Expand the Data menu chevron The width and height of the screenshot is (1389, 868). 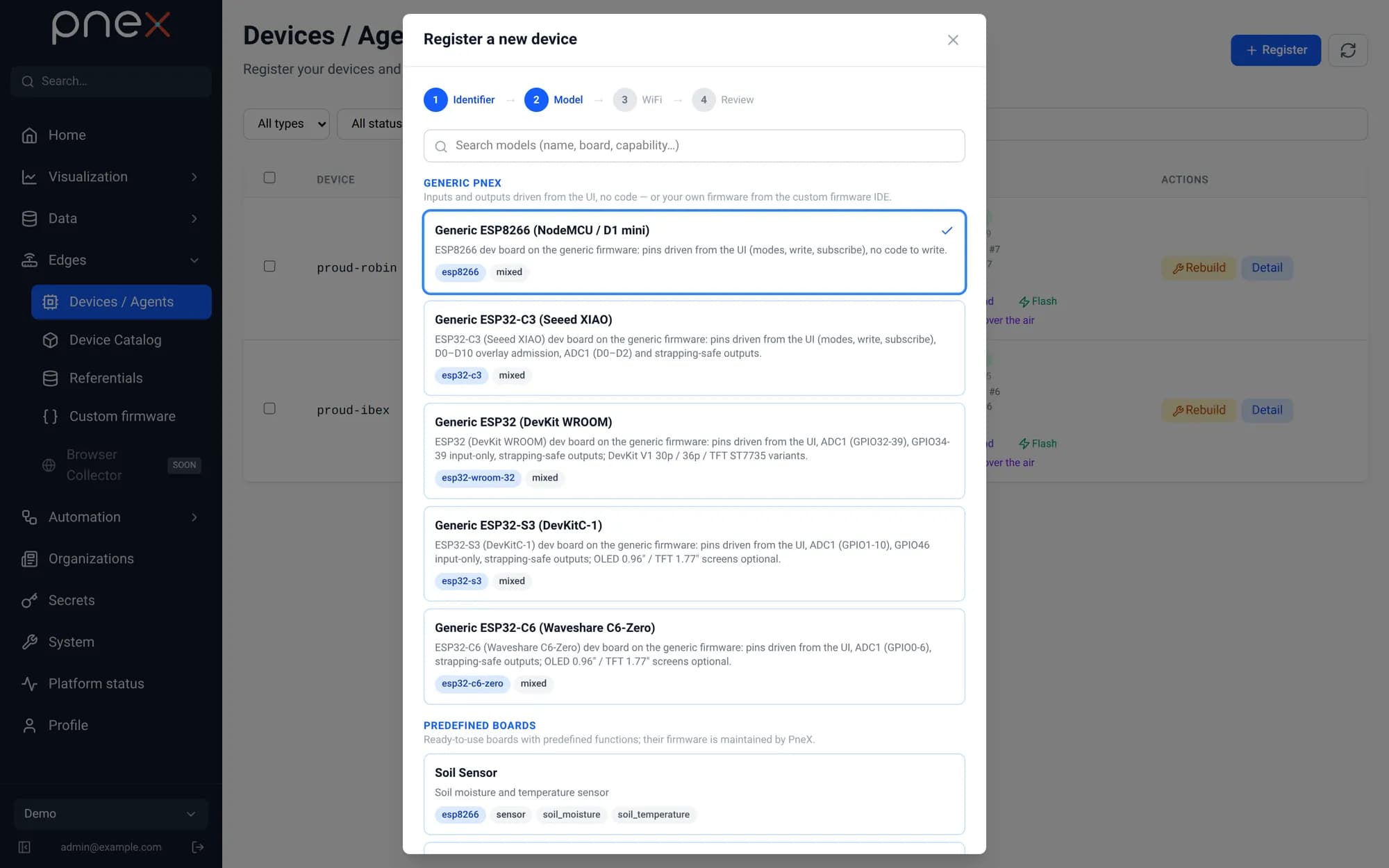point(194,219)
